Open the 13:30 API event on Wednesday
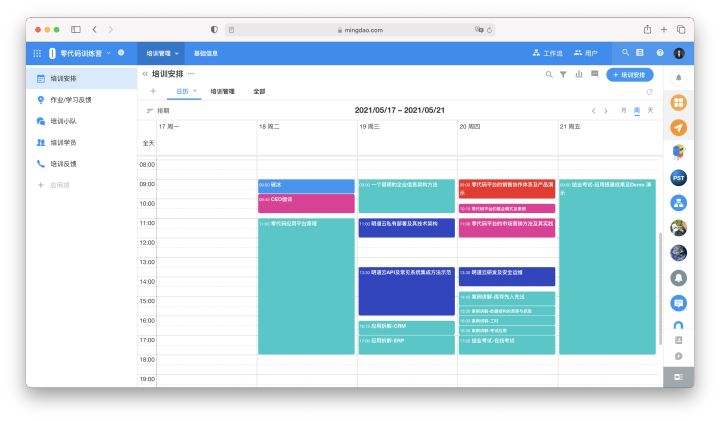720x422 pixels. point(406,291)
